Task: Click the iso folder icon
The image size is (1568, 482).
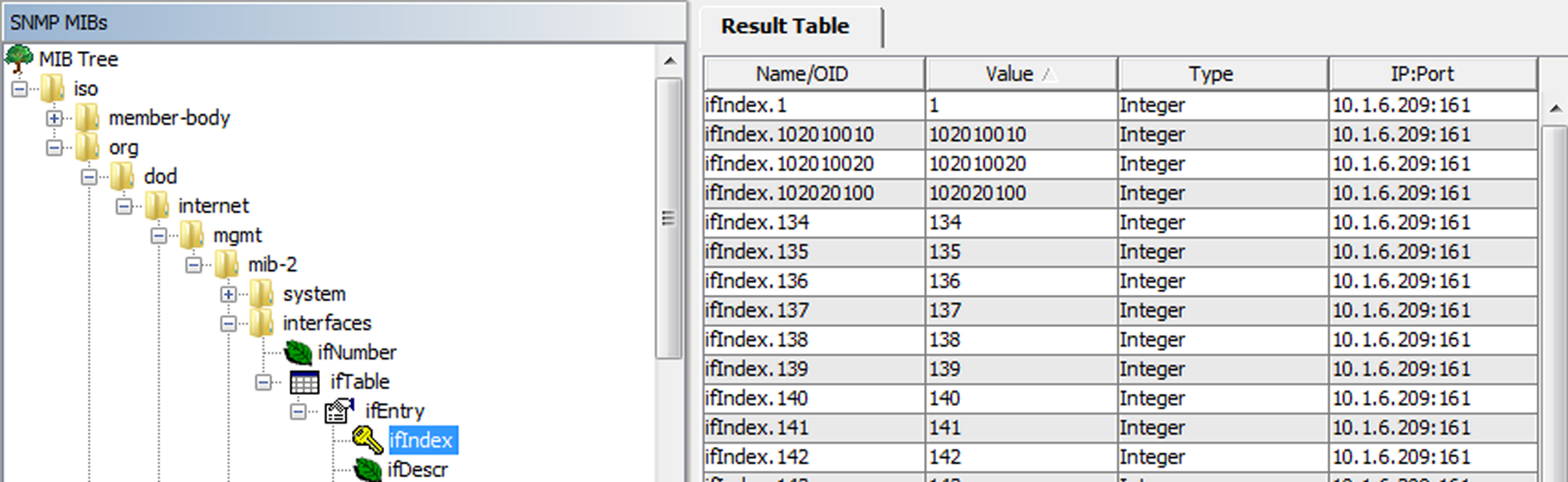Action: [53, 88]
